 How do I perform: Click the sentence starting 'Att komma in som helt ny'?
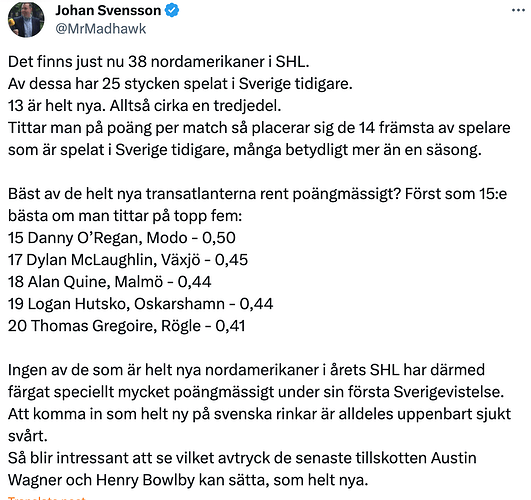259,425
